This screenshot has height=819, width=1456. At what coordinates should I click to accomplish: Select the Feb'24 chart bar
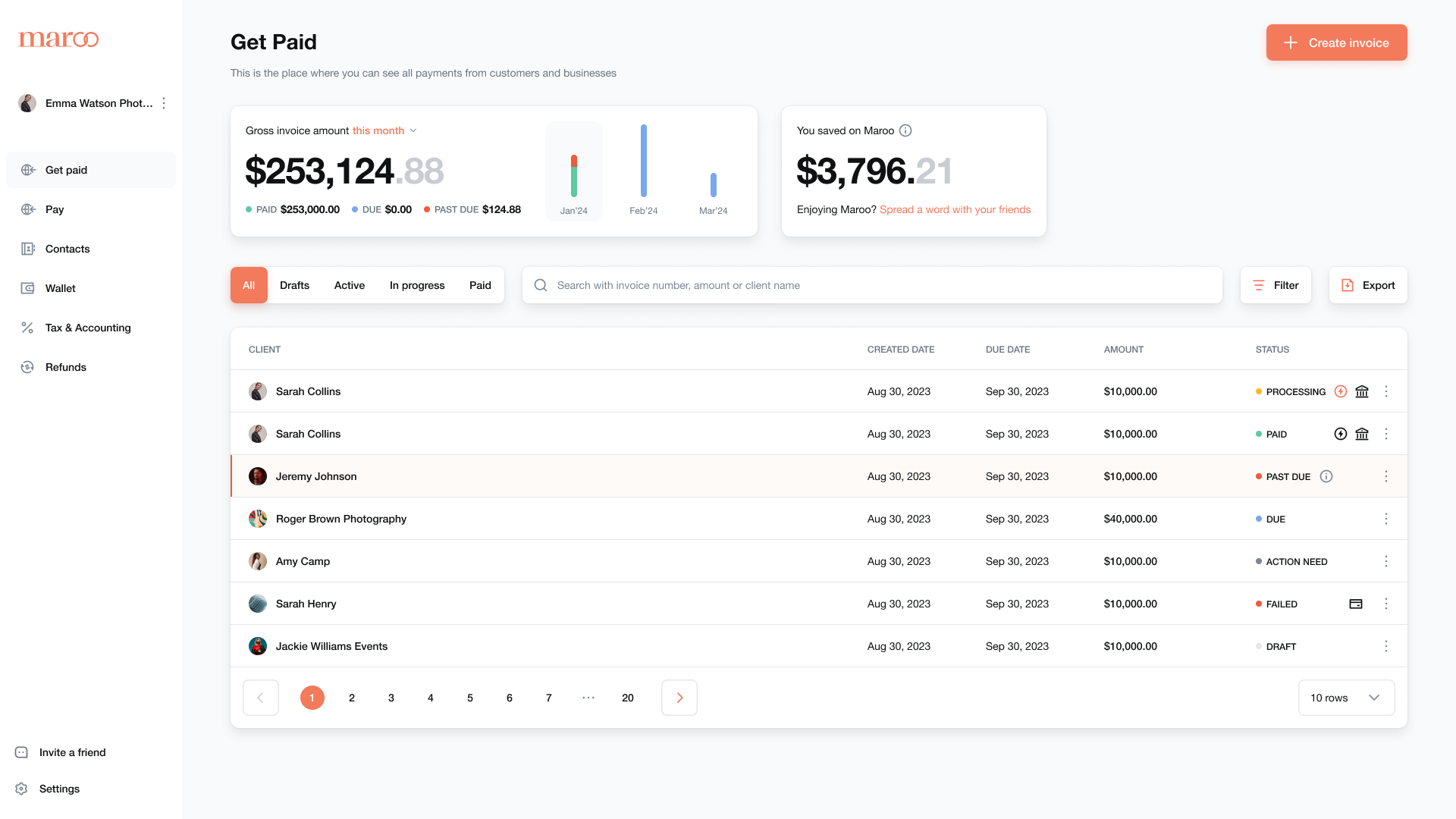coord(644,161)
